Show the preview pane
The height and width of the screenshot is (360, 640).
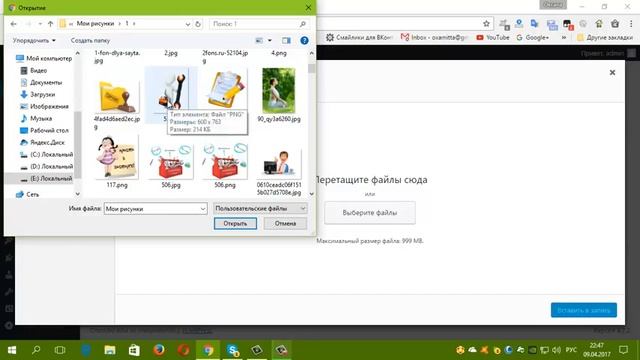coord(286,40)
